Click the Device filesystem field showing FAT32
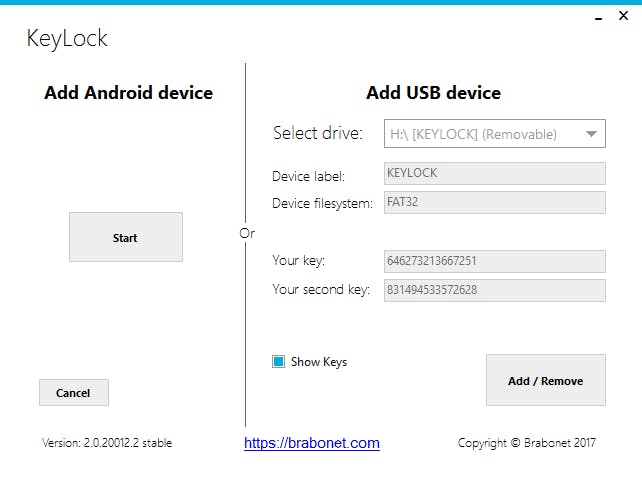 point(494,202)
